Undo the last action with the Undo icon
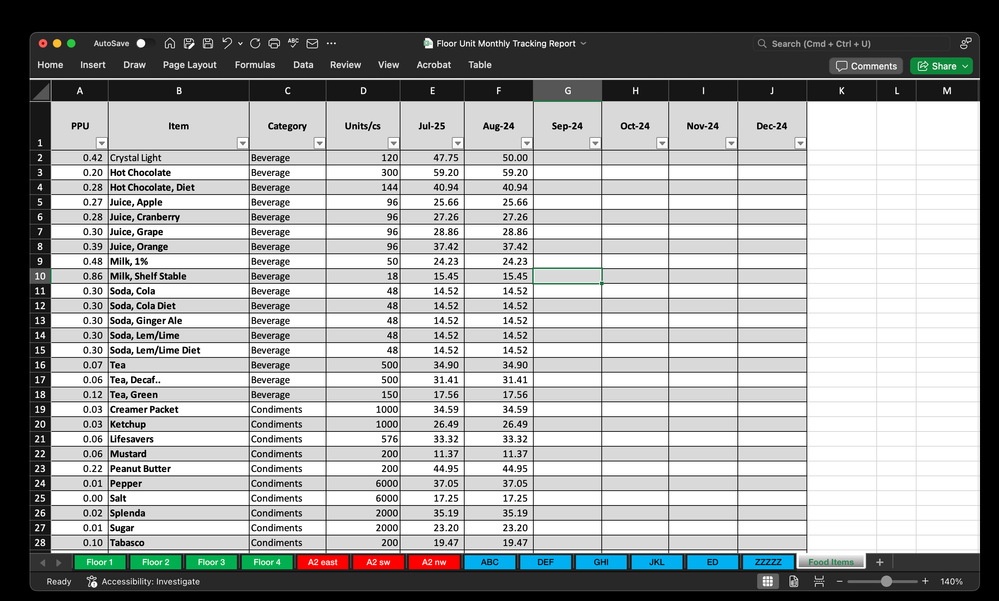Screen dimensions: 999x601 coord(227,43)
